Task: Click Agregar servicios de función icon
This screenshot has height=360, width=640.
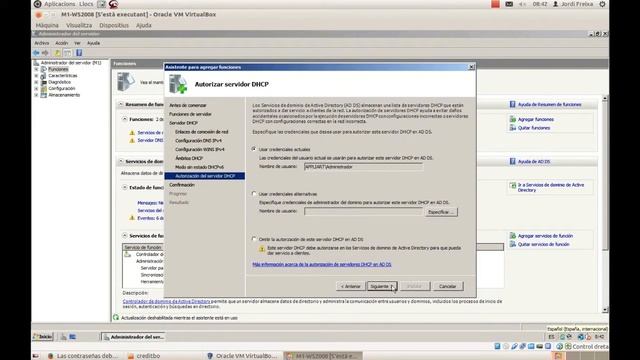Action: [513, 236]
